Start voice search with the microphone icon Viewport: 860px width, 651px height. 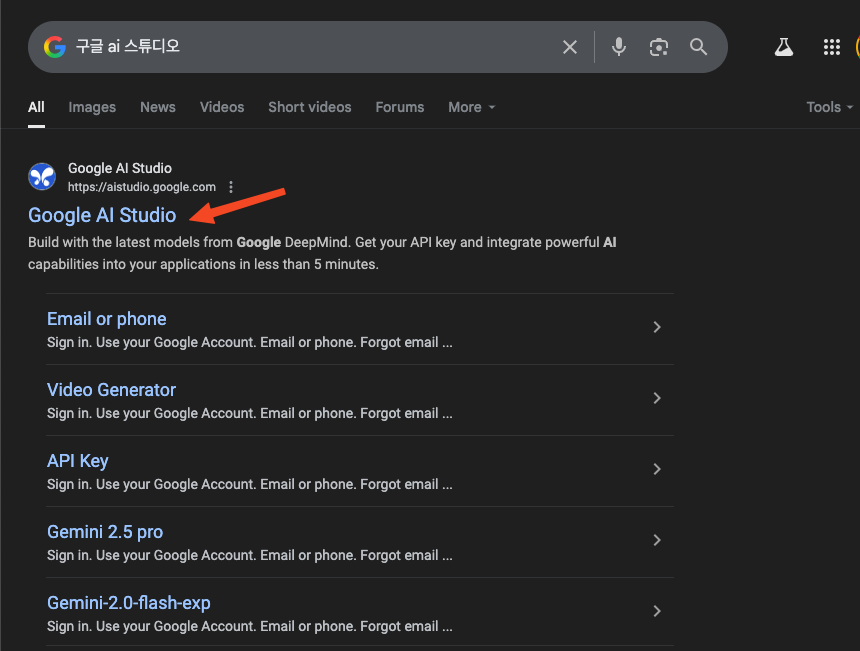pos(619,47)
